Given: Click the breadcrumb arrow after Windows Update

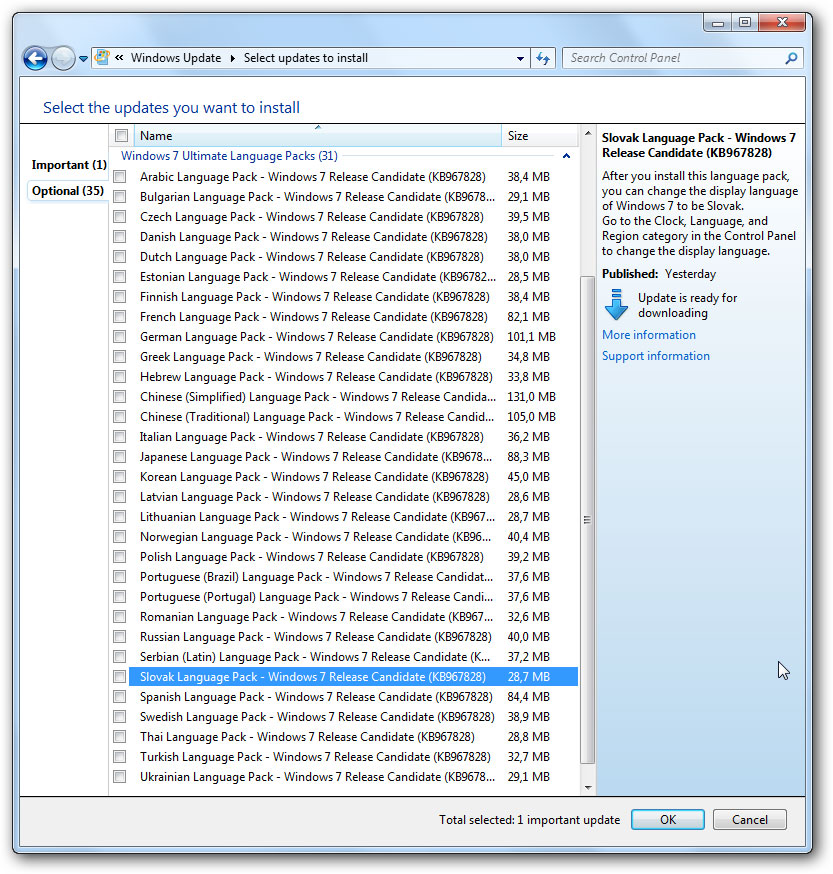Looking at the screenshot, I should (x=233, y=58).
